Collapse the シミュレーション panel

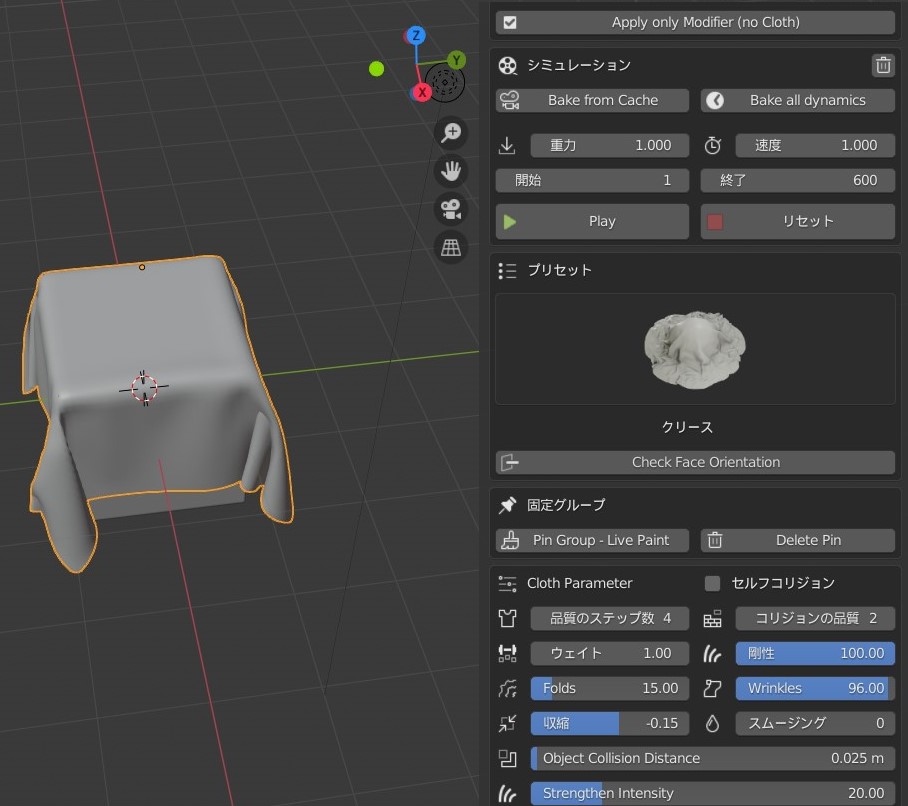[x=508, y=65]
